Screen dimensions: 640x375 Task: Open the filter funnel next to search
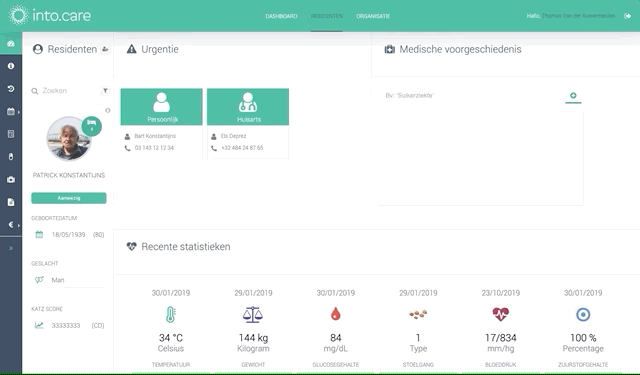[x=105, y=91]
